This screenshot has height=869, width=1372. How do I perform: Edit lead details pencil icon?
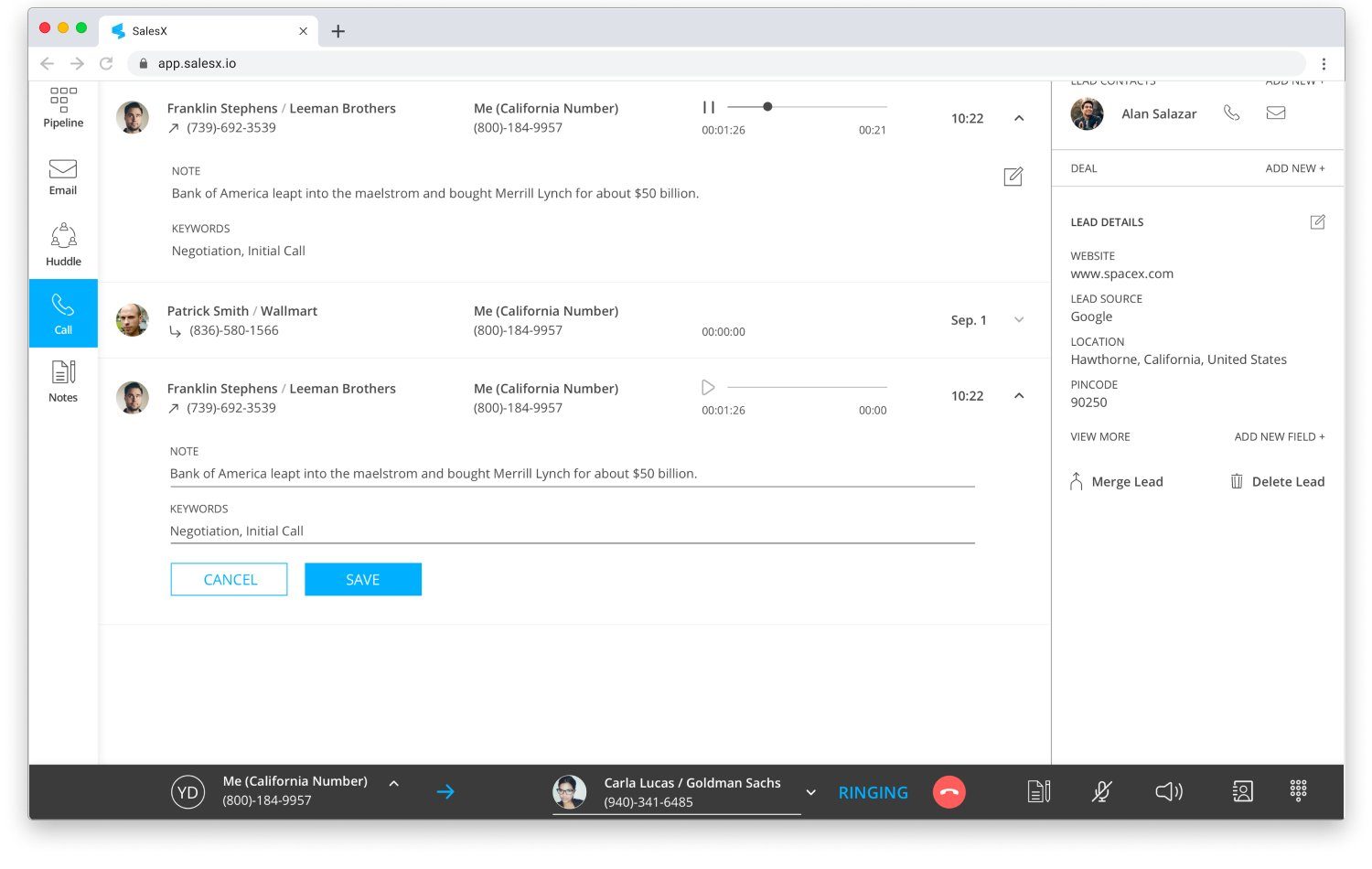pos(1317,222)
